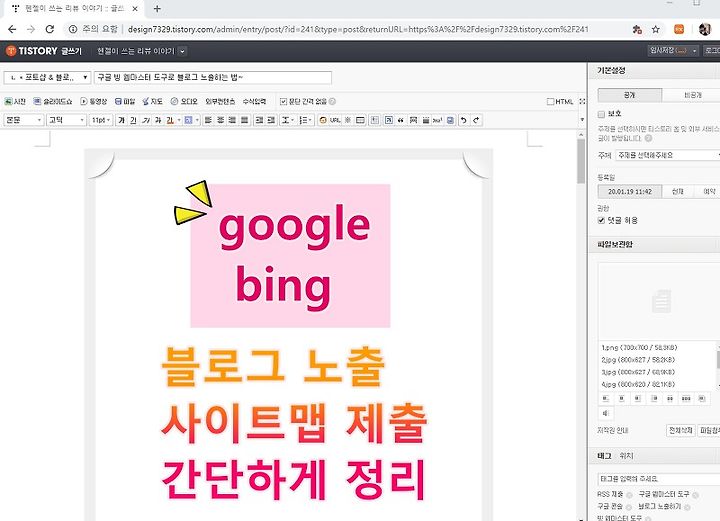Image resolution: width=720 pixels, height=521 pixels.
Task: Click the 전체삭제 delete all button
Action: [x=681, y=431]
